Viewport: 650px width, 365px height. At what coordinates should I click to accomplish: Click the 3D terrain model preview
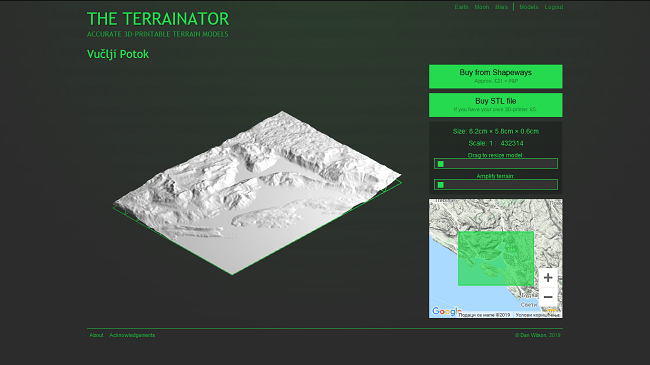point(257,193)
